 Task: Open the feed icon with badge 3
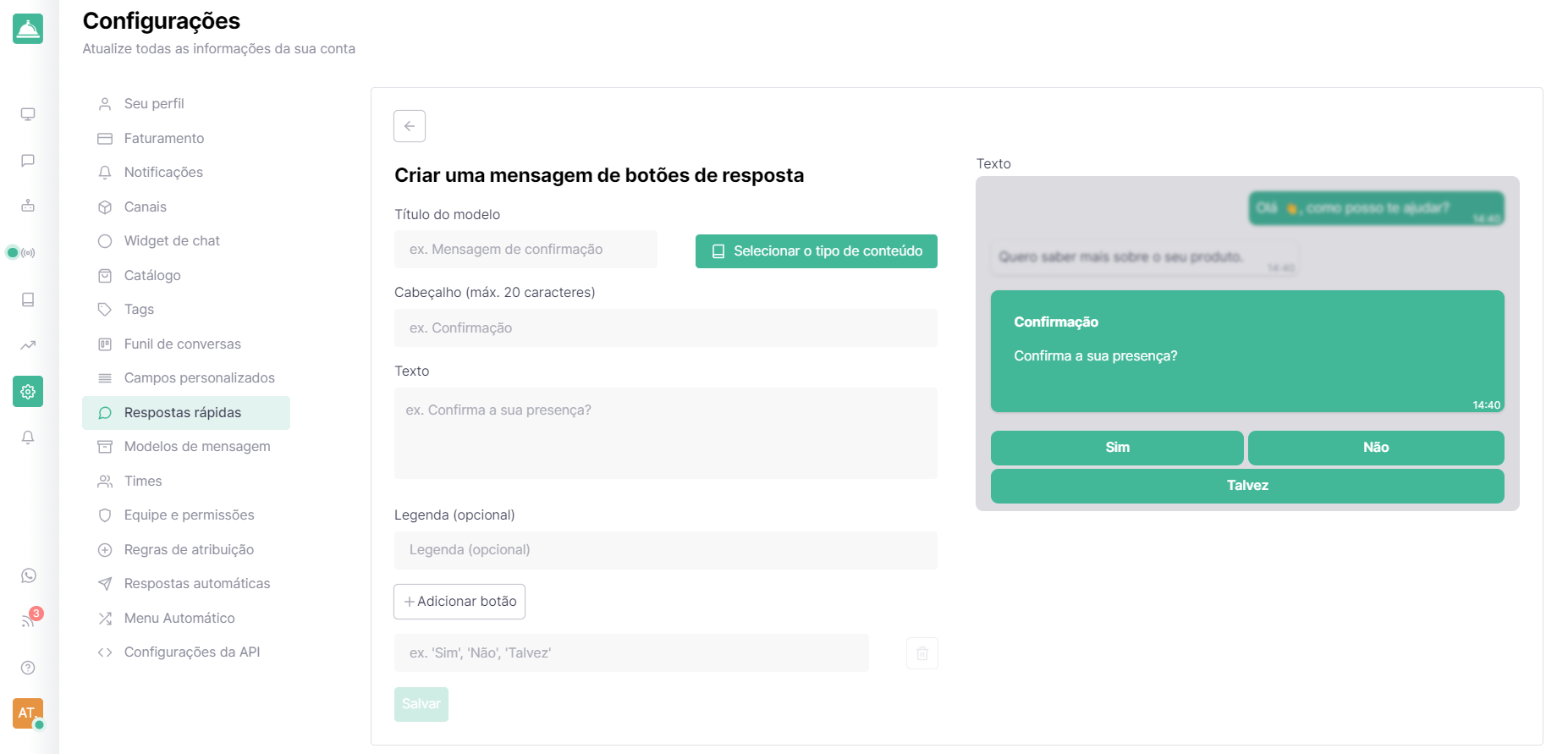28,621
